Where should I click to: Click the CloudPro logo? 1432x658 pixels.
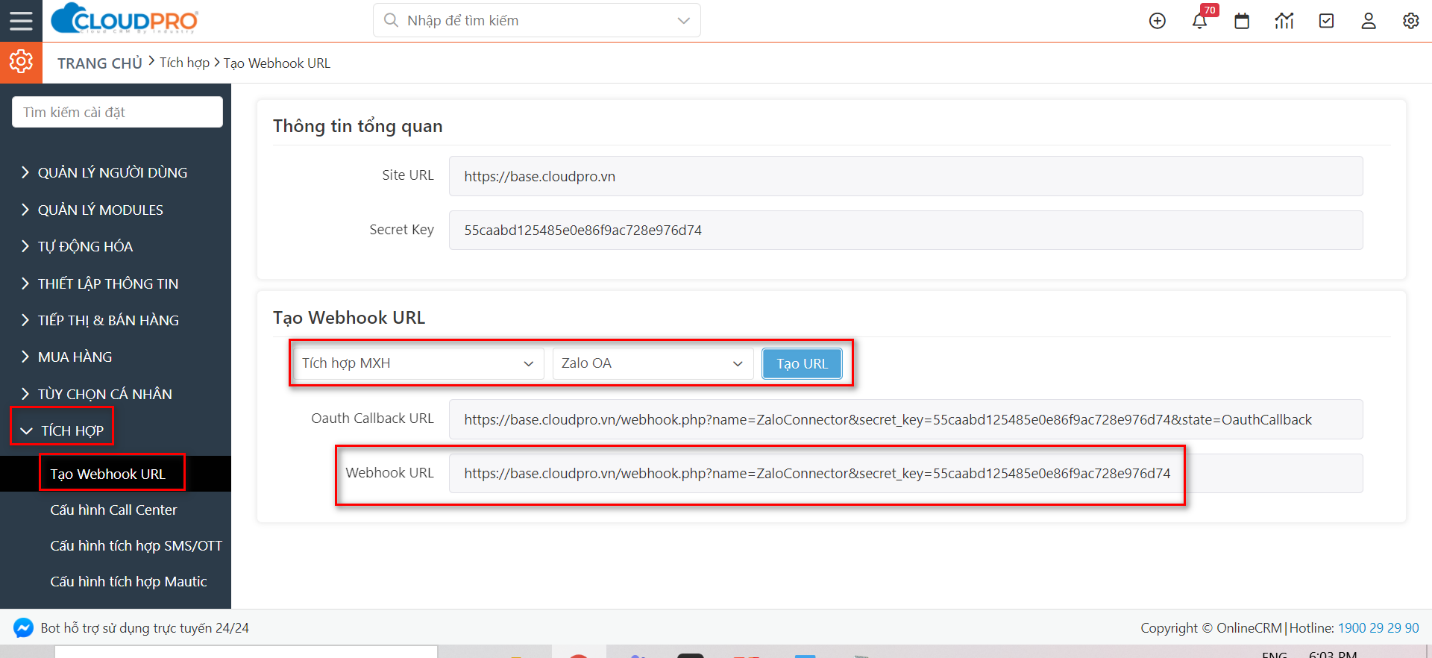(x=125, y=20)
